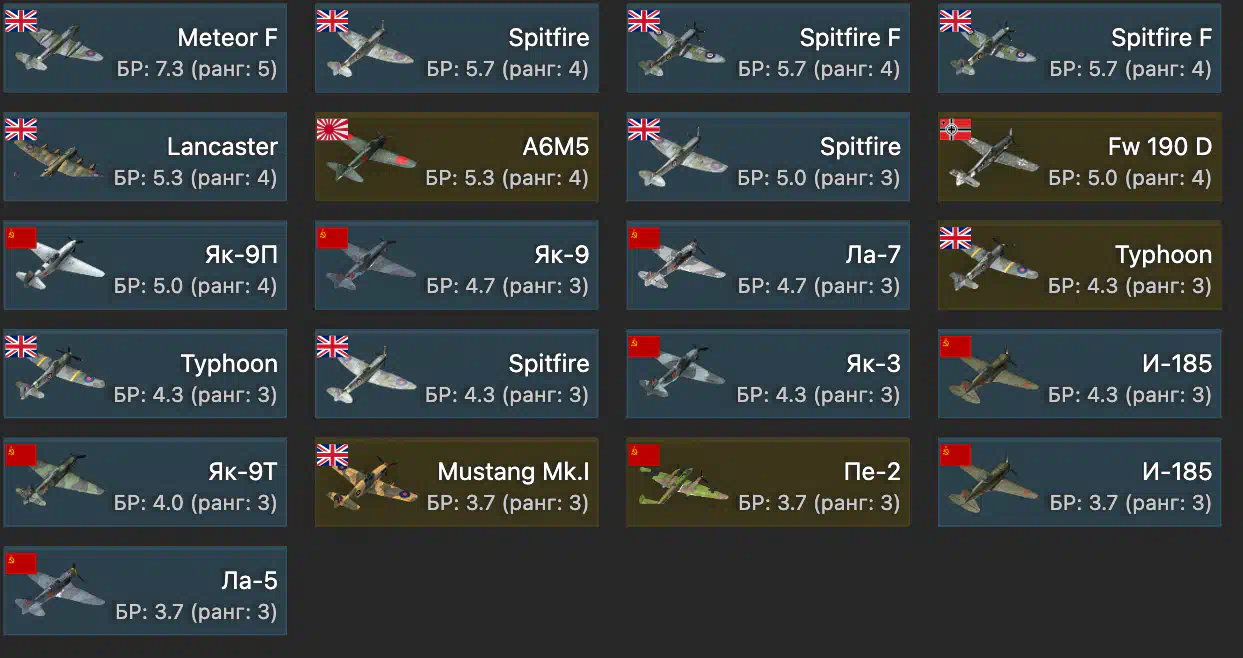Open the И-185 card with BR 4.3
This screenshot has width=1243, height=658.
[1080, 373]
